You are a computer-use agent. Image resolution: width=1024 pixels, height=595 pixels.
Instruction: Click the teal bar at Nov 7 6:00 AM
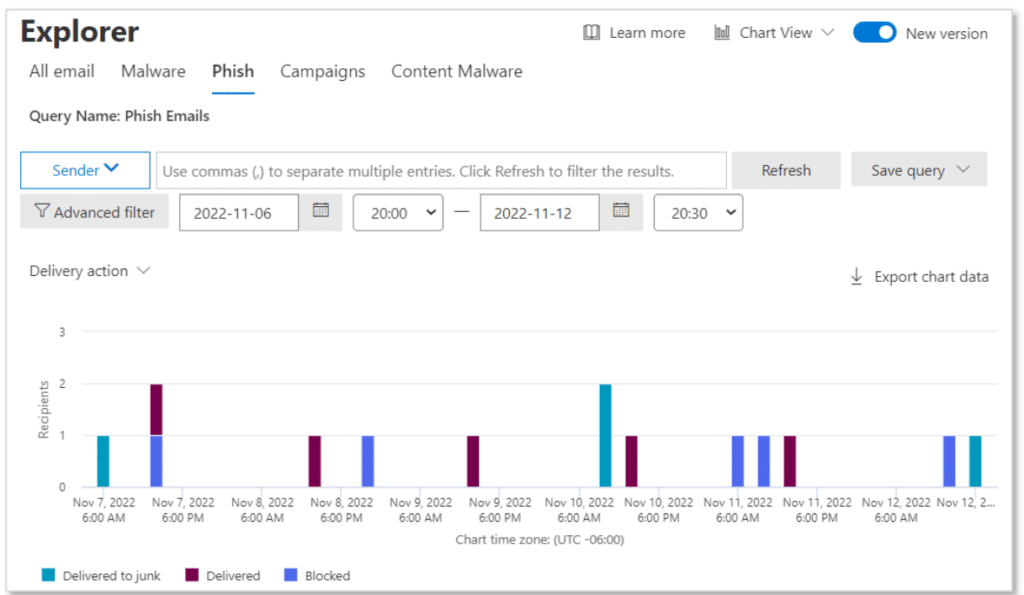tap(103, 460)
